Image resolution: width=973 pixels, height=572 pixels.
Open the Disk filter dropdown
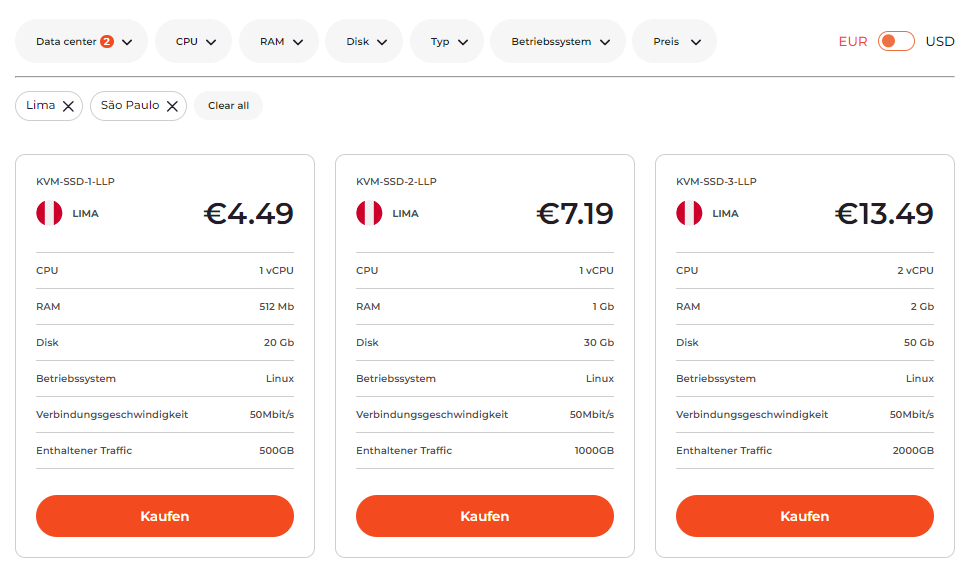pos(364,41)
